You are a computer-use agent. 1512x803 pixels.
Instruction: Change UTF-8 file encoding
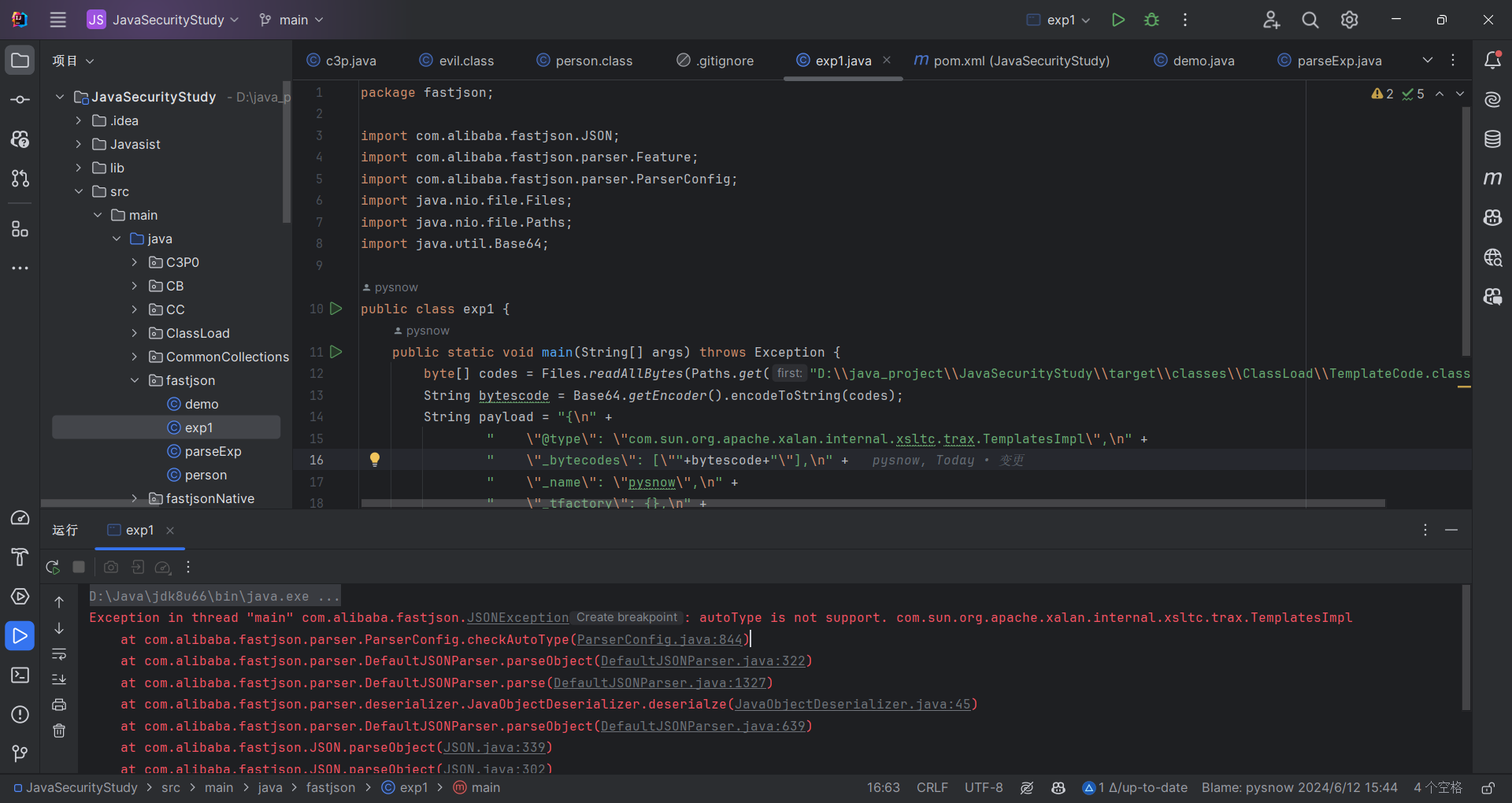(x=984, y=788)
